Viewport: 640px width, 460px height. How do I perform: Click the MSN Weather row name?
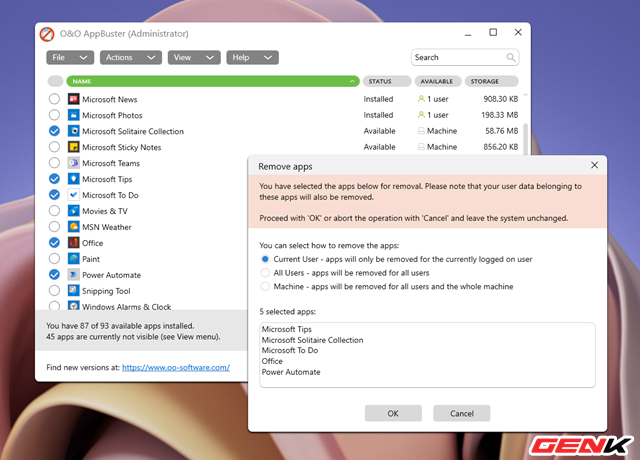click(107, 227)
